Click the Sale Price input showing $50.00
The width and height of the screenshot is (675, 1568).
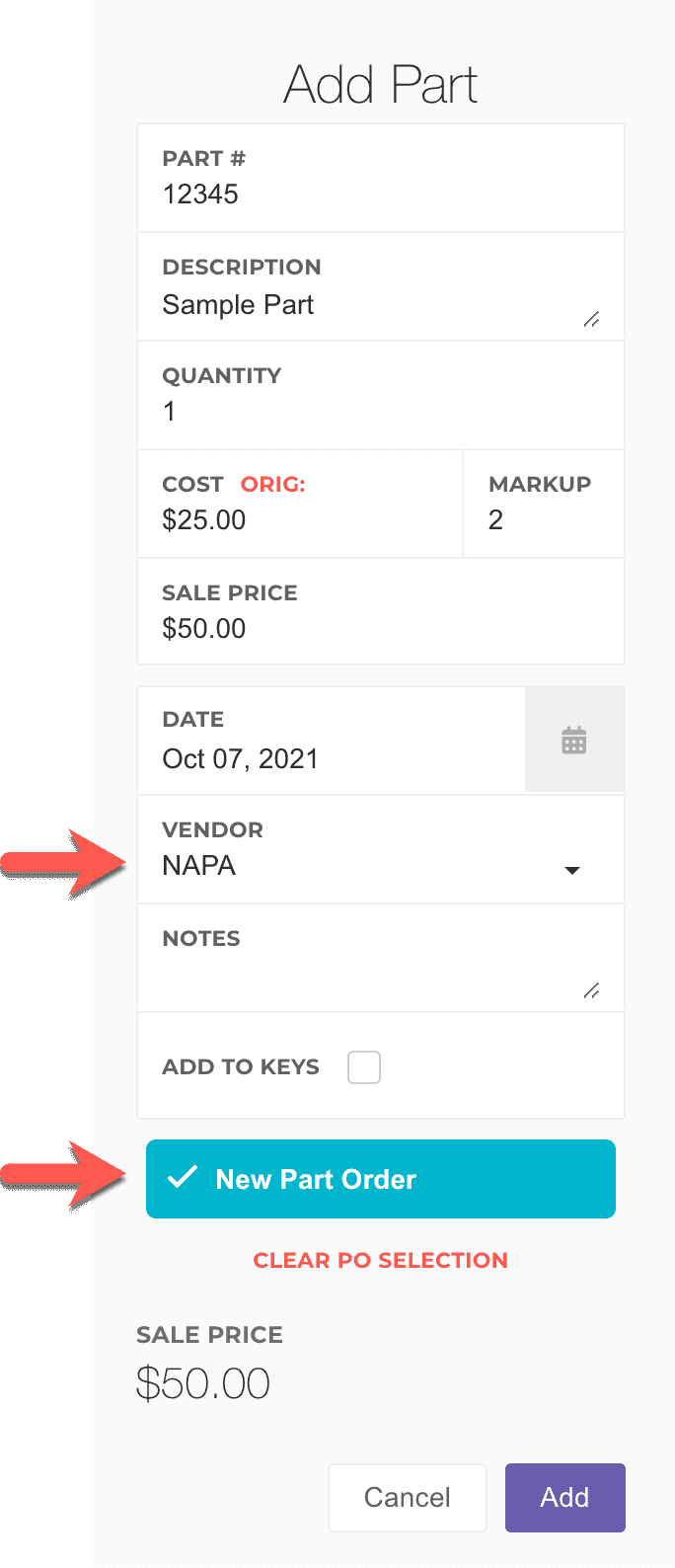[x=380, y=629]
